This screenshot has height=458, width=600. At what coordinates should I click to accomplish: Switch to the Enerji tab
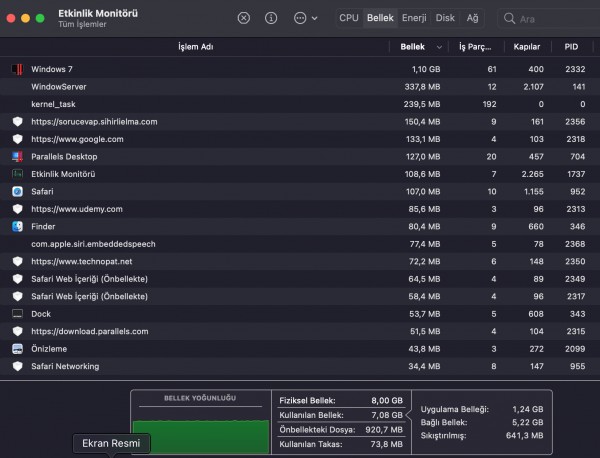click(414, 18)
